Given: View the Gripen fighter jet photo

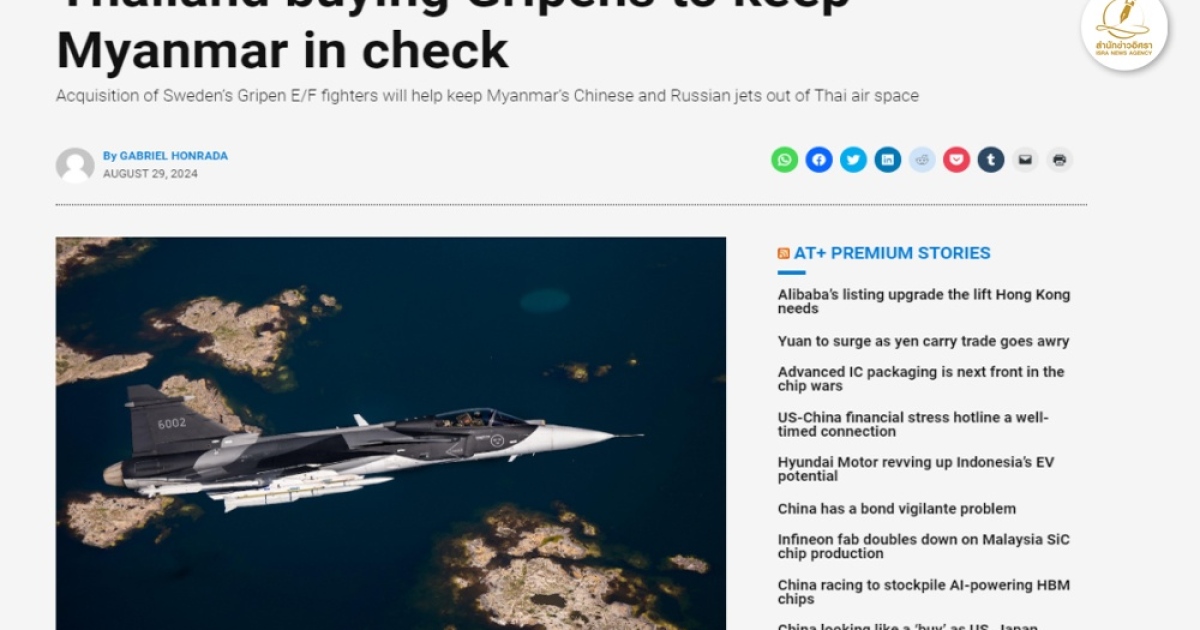Looking at the screenshot, I should click(391, 433).
